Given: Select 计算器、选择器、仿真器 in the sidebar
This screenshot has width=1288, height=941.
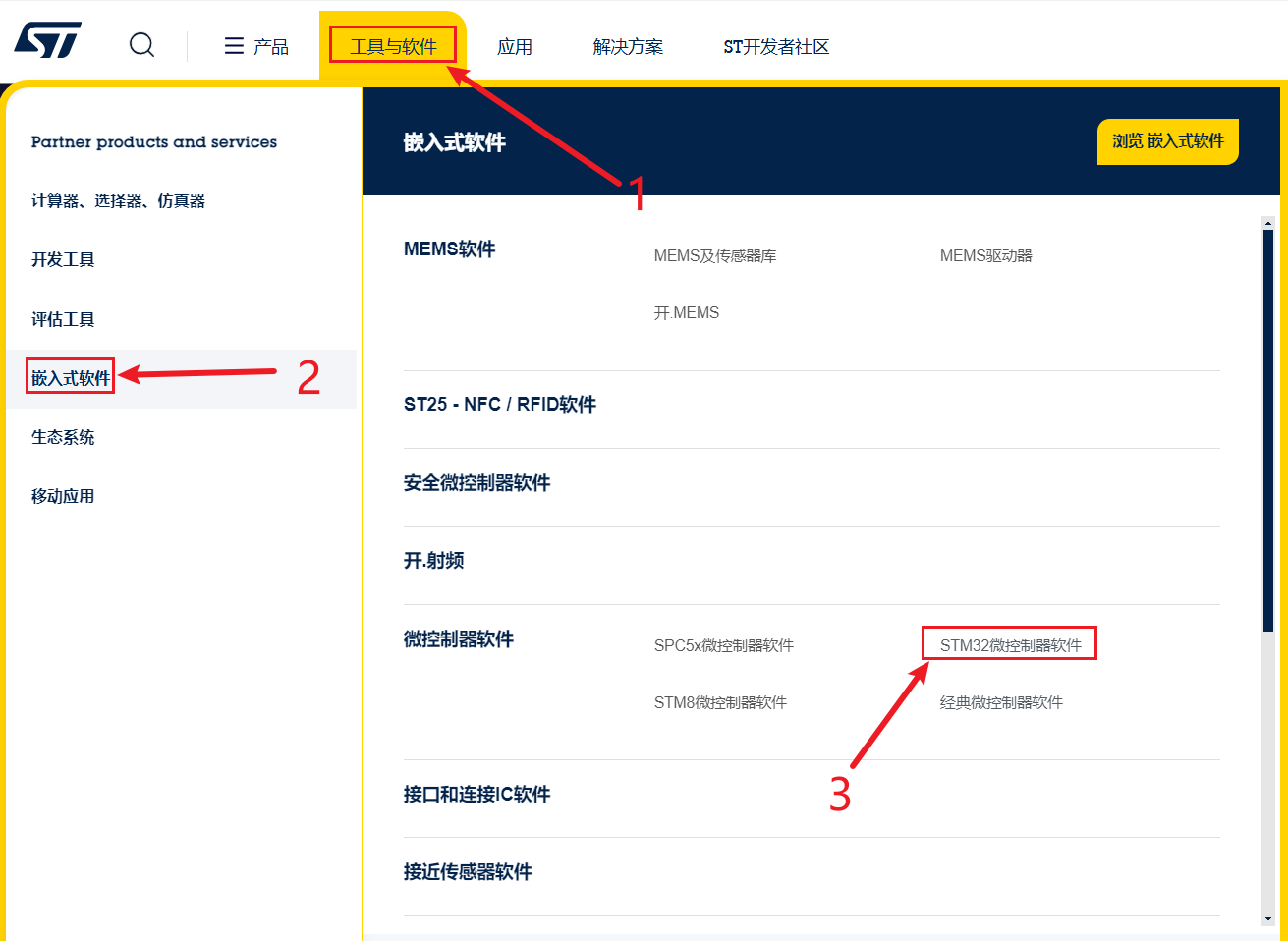Looking at the screenshot, I should (x=118, y=200).
